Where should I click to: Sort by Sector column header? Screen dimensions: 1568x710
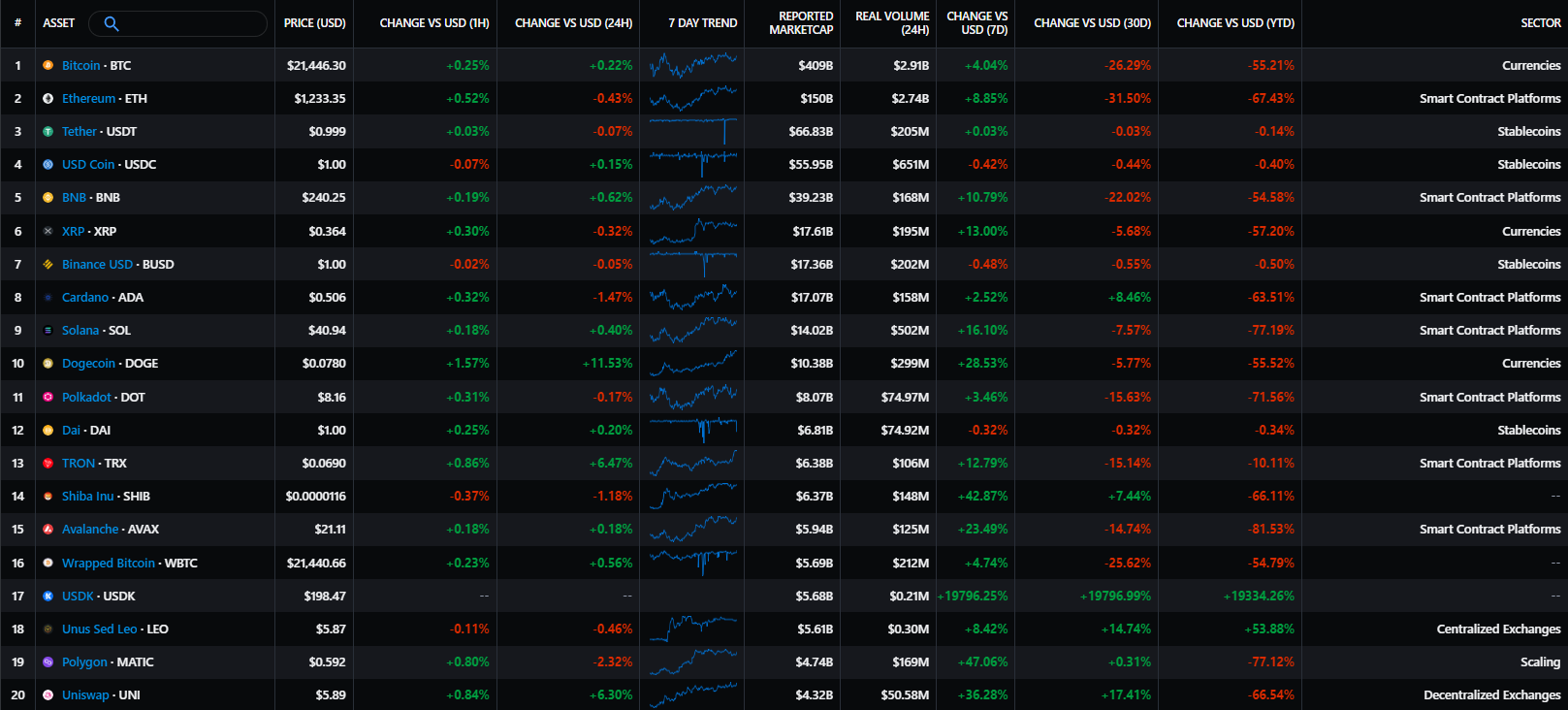point(1540,23)
